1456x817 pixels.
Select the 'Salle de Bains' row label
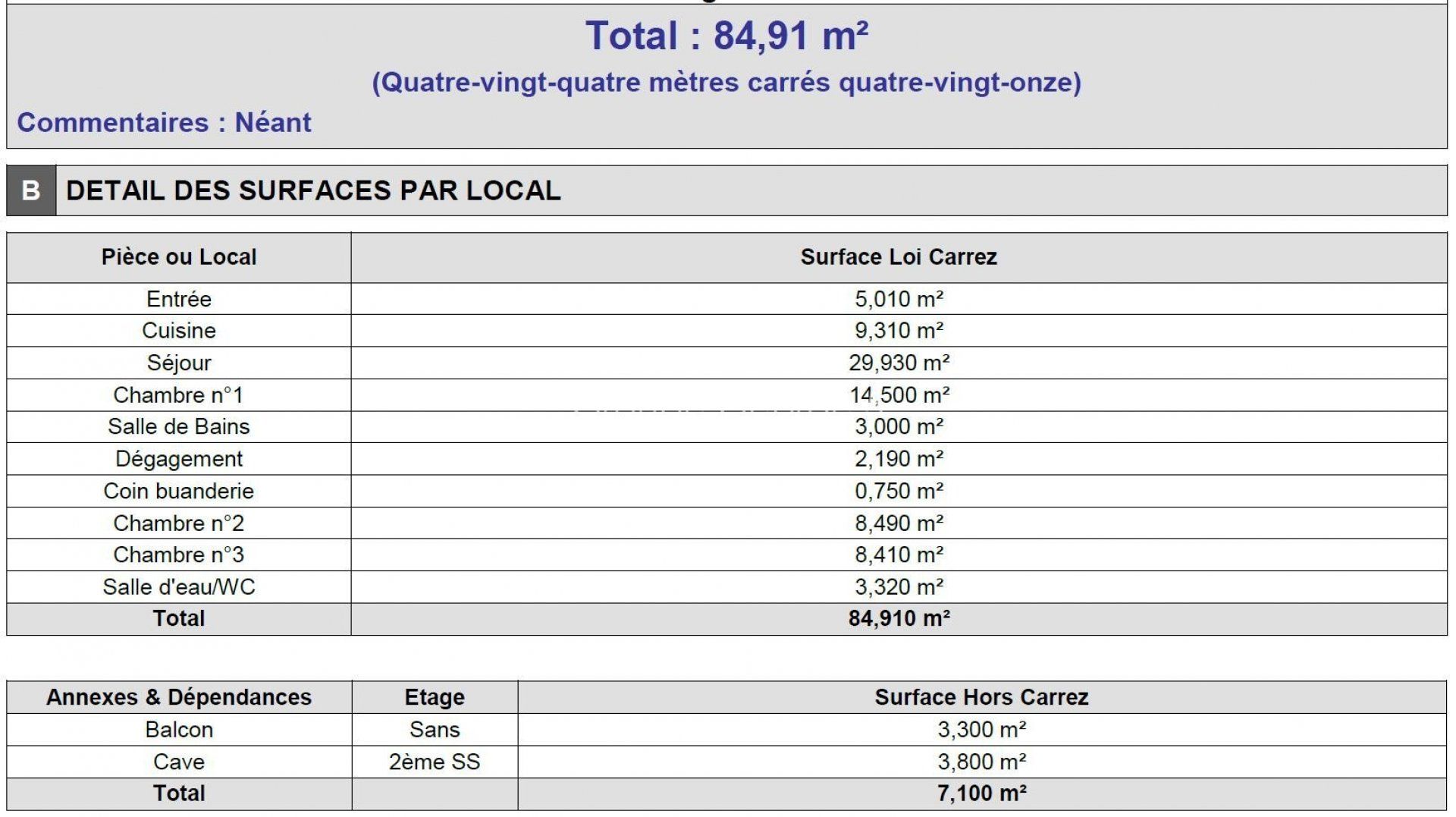click(179, 426)
